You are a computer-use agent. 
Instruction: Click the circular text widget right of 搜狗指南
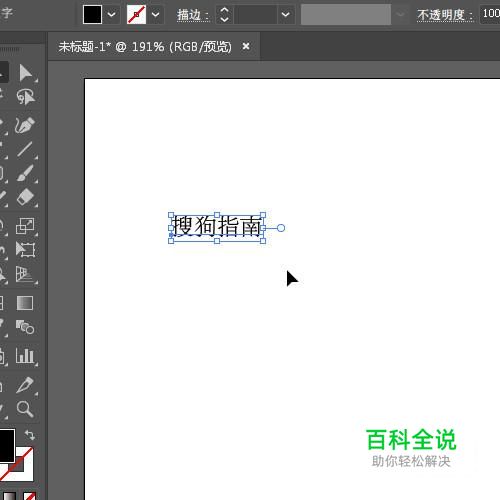(x=281, y=228)
